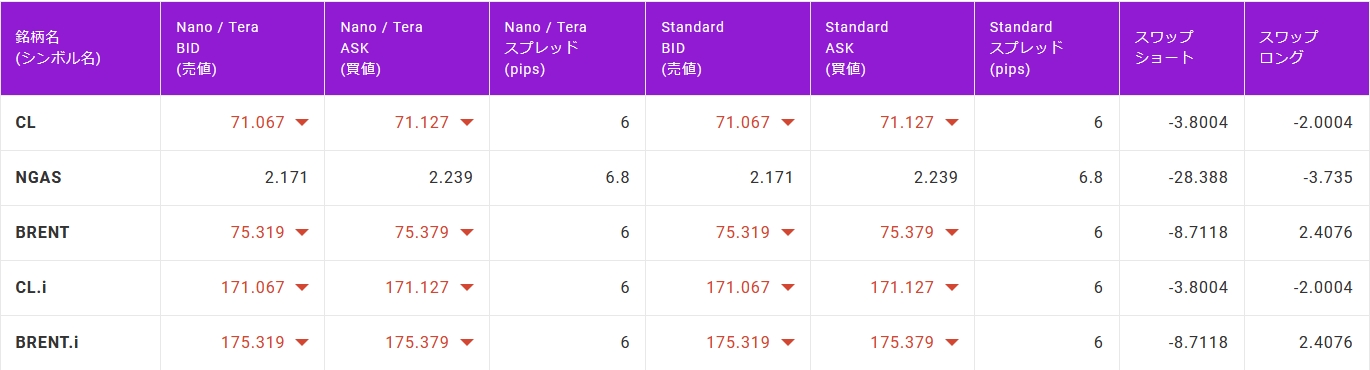The height and width of the screenshot is (370, 1370).
Task: Click the red arrow next to BRENT Standard BID 75.319
Action: [x=787, y=233]
